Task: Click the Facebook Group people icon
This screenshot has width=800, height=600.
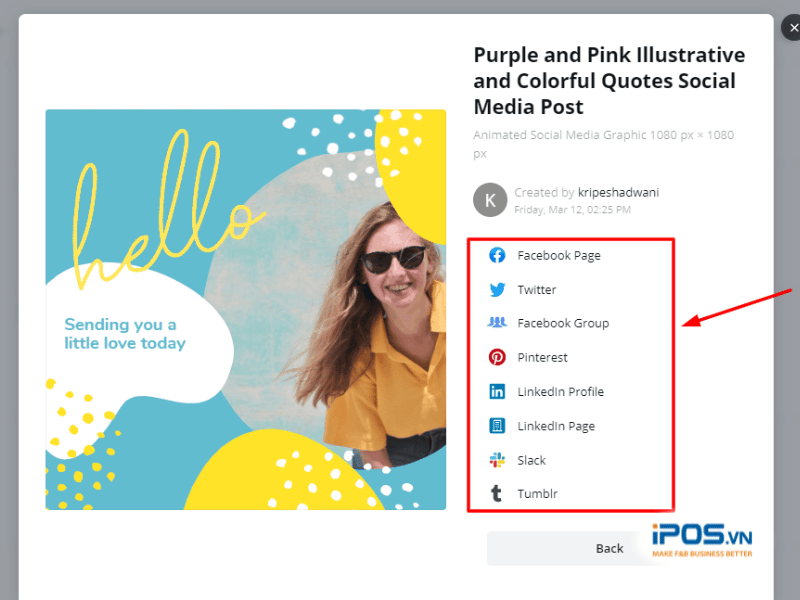Action: coord(497,323)
